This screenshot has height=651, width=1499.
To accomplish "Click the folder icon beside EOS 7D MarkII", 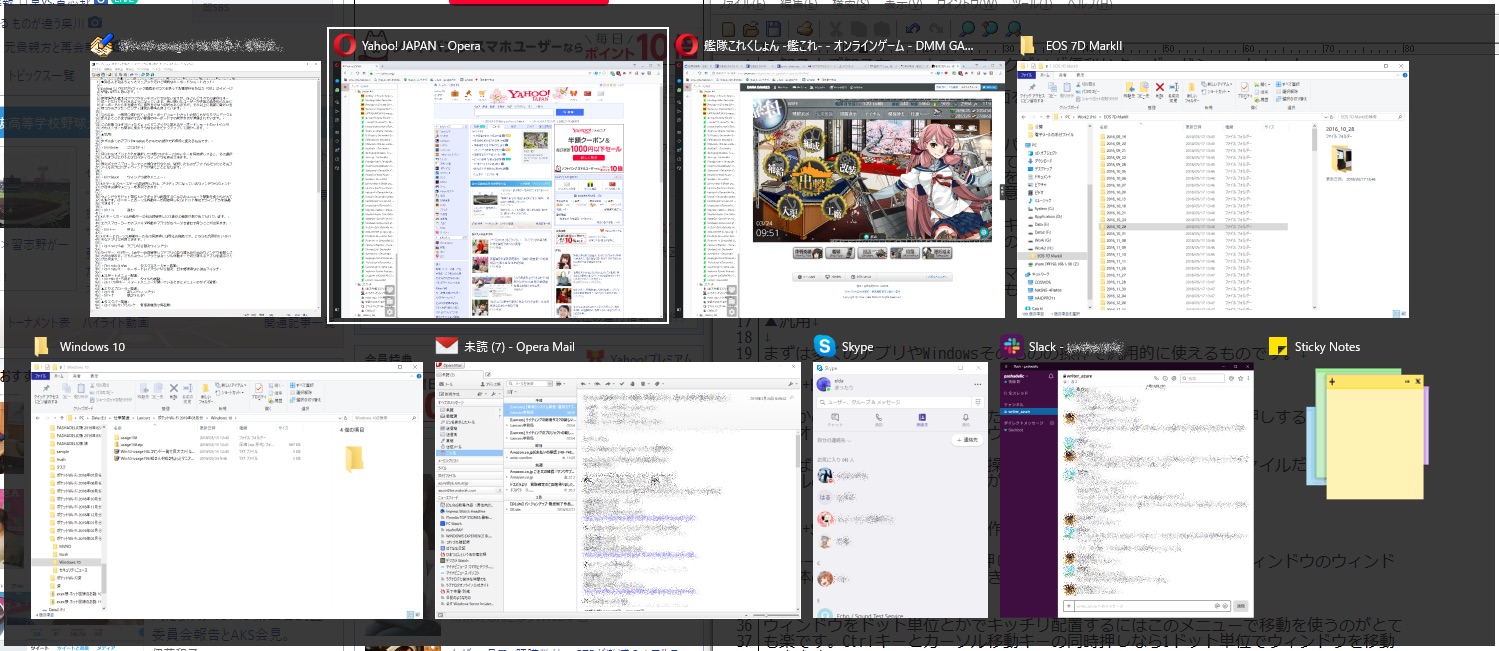I will pos(1027,45).
